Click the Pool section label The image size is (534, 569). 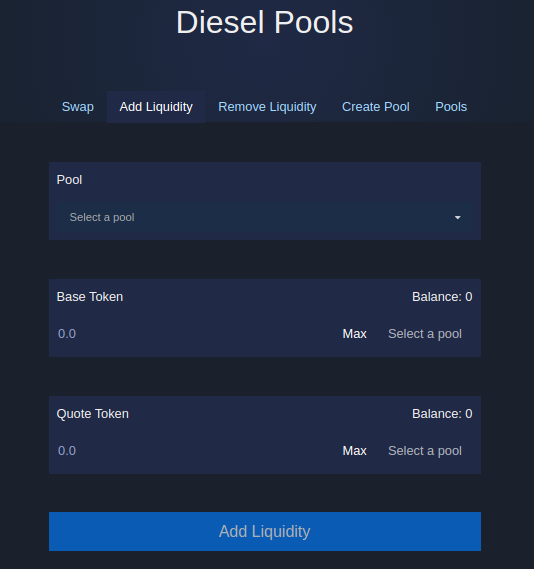[x=69, y=180]
